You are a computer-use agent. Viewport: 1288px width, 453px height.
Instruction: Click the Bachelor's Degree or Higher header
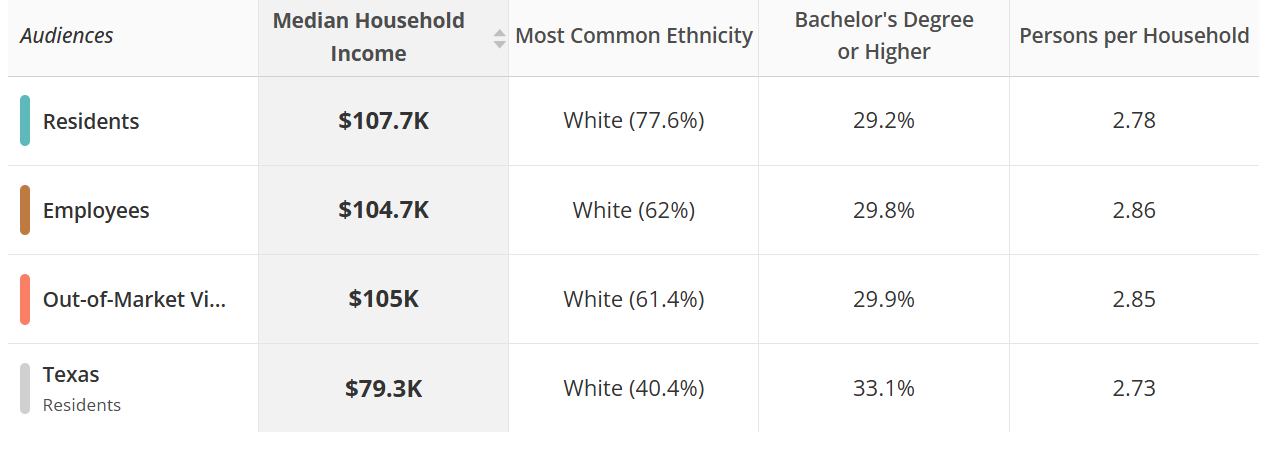point(883,37)
